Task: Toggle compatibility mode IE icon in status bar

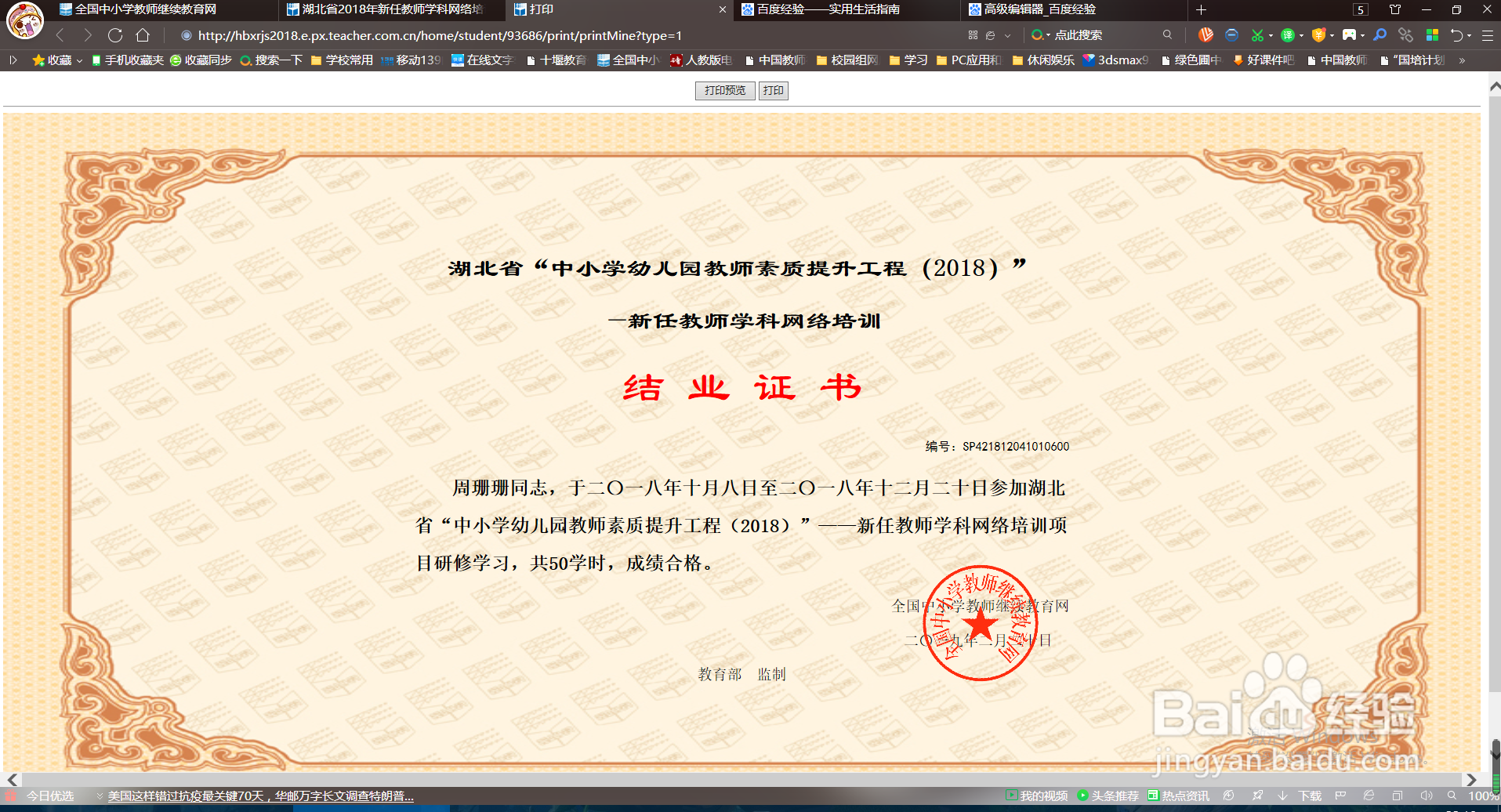Action: click(1369, 796)
